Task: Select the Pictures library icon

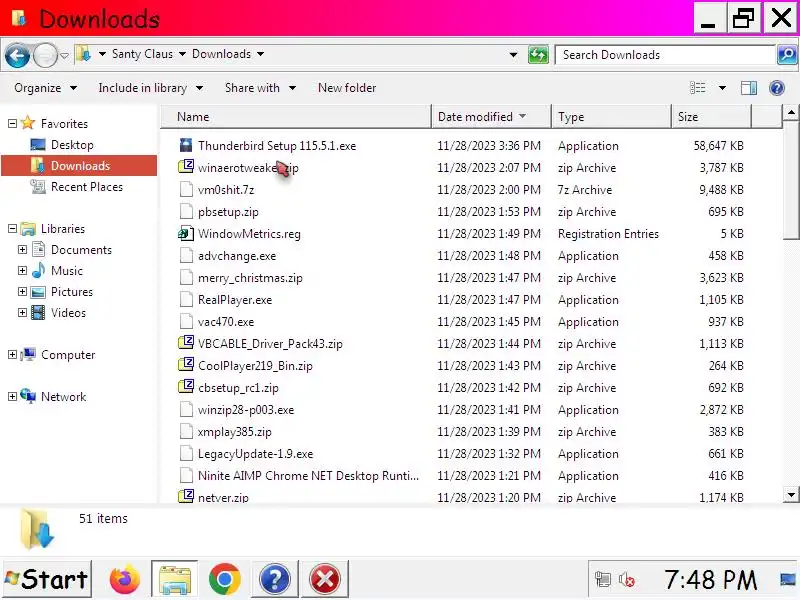Action: (38, 292)
